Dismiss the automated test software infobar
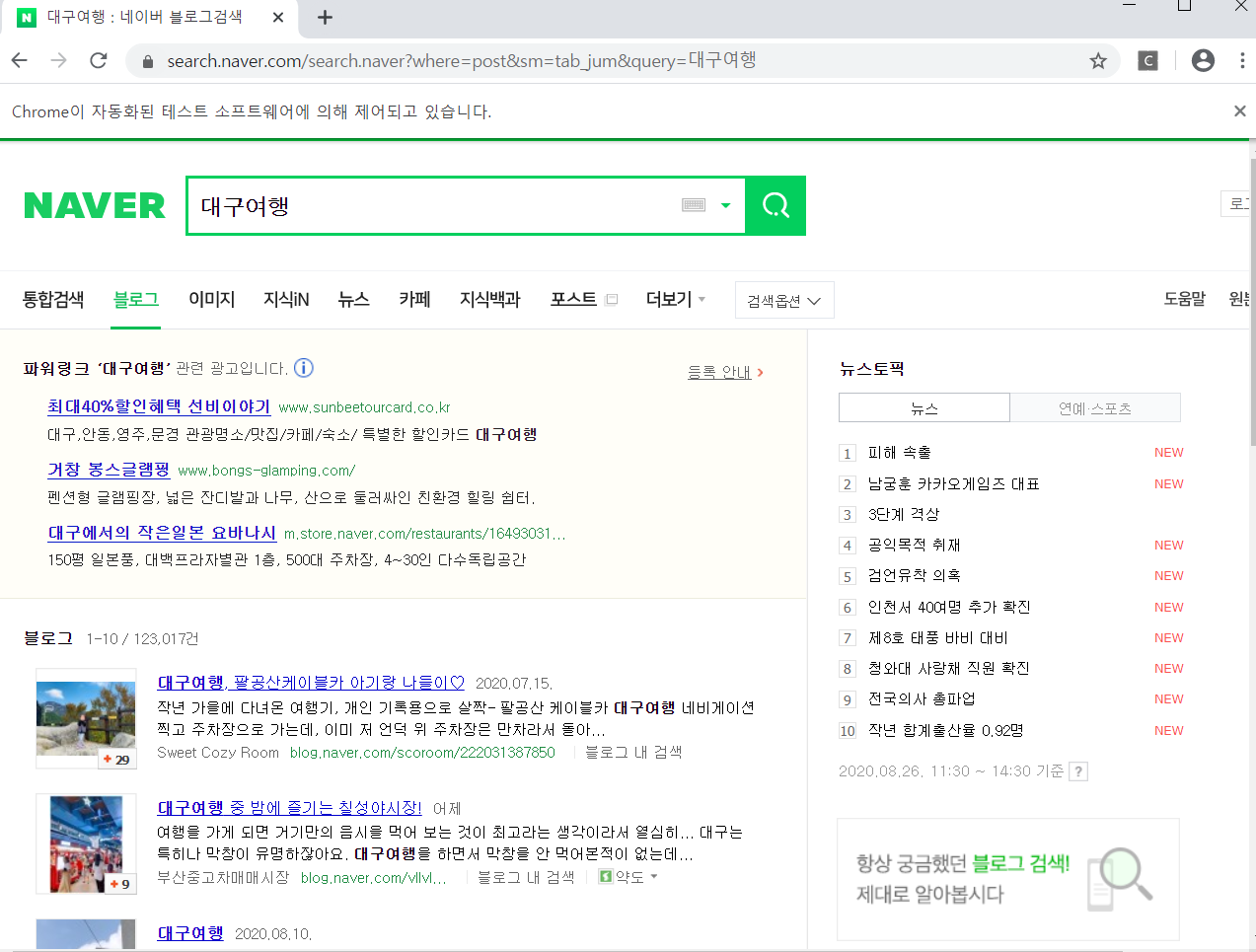 (1239, 111)
